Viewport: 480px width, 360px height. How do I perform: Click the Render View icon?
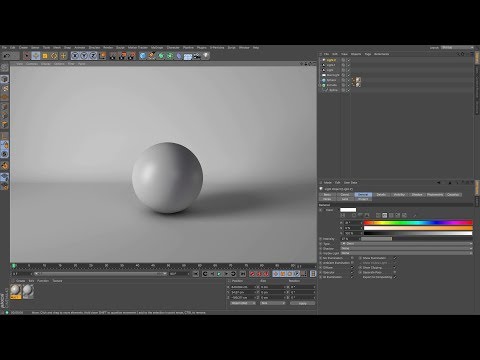[x=113, y=56]
